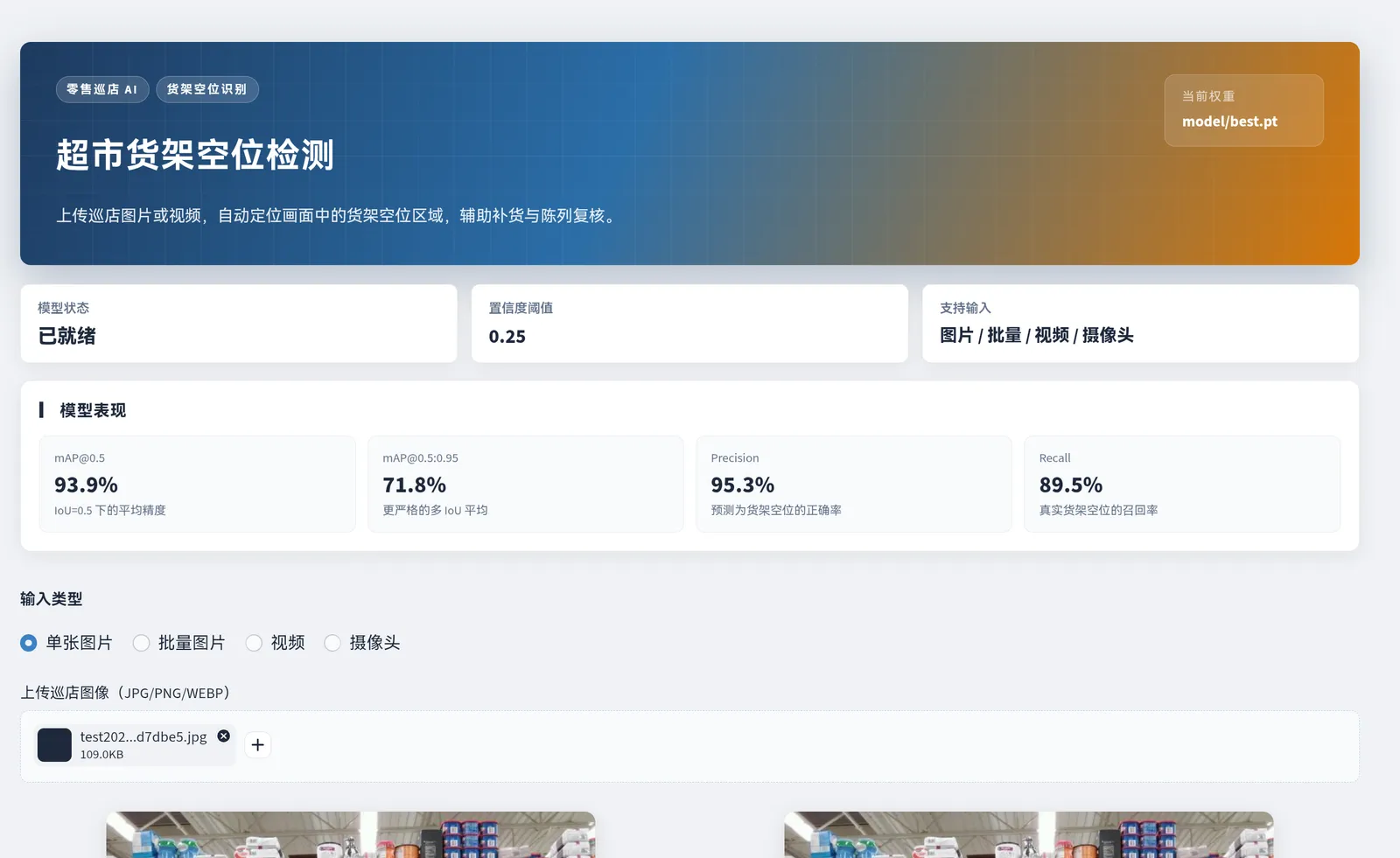Click the 更严格的多 IoU 平均 description
This screenshot has width=1400, height=858.
point(435,510)
